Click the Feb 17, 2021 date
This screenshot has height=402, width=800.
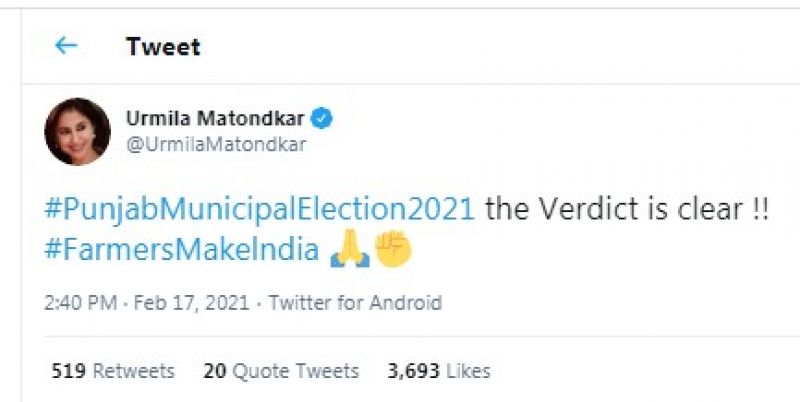[194, 302]
